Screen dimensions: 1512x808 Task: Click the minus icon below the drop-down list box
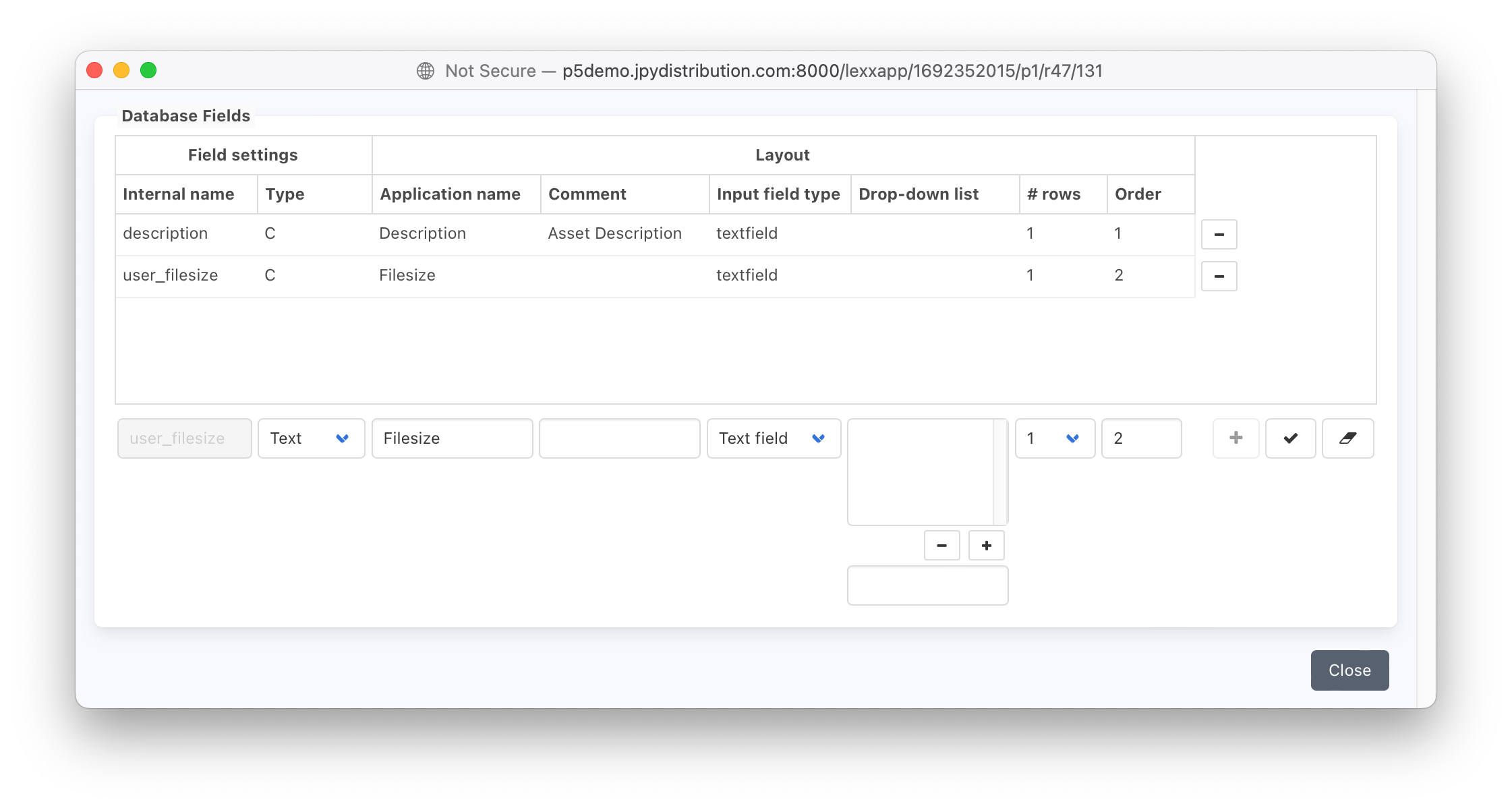(x=941, y=545)
